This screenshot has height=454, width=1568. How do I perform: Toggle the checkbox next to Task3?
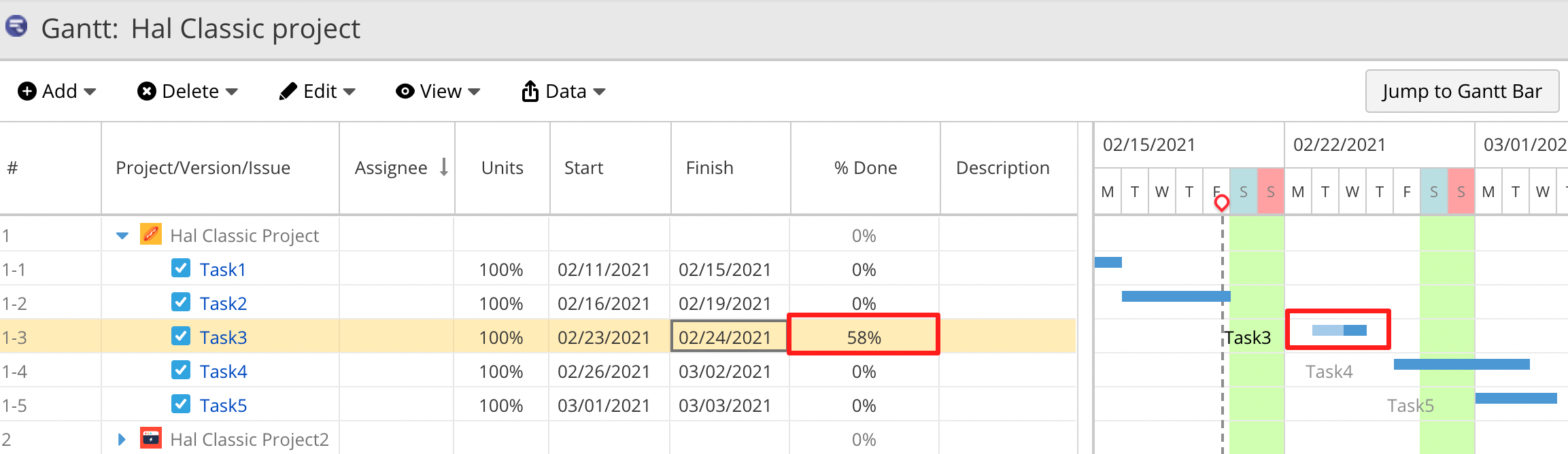(x=181, y=336)
